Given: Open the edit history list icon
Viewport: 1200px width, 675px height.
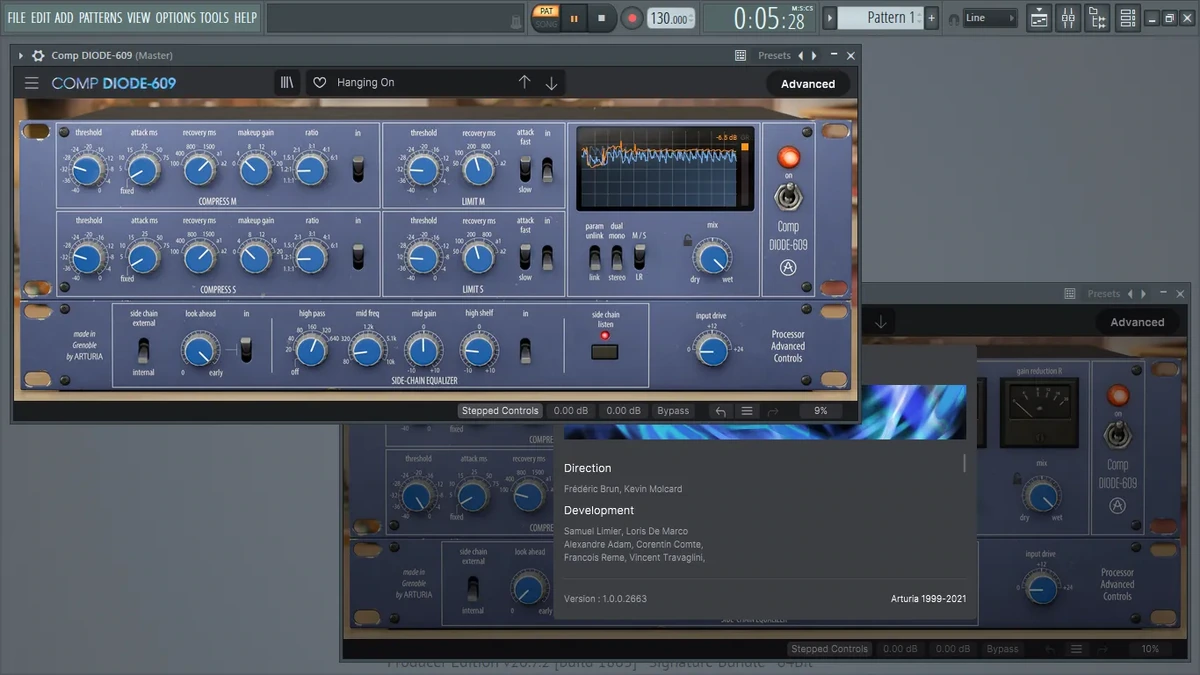Looking at the screenshot, I should click(x=747, y=411).
